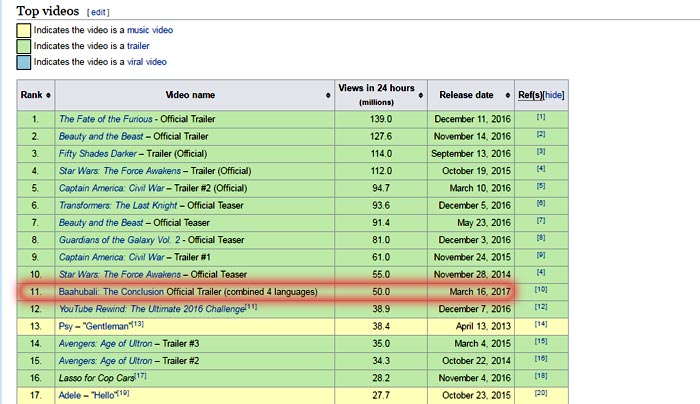Open Adele link in row 17

70,396
